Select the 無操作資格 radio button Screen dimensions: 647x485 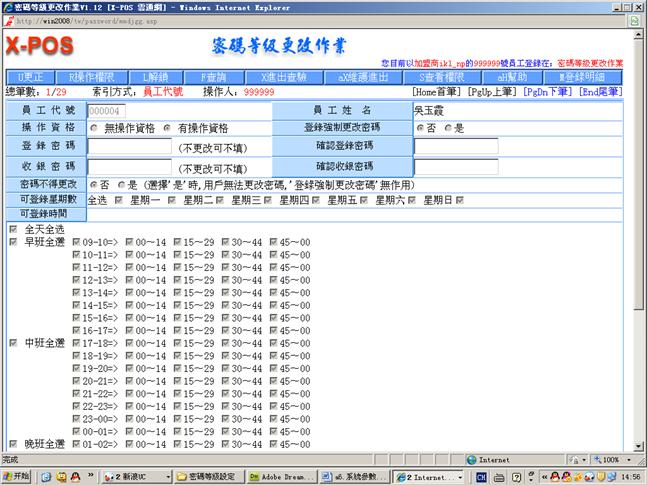pyautogui.click(x=95, y=129)
